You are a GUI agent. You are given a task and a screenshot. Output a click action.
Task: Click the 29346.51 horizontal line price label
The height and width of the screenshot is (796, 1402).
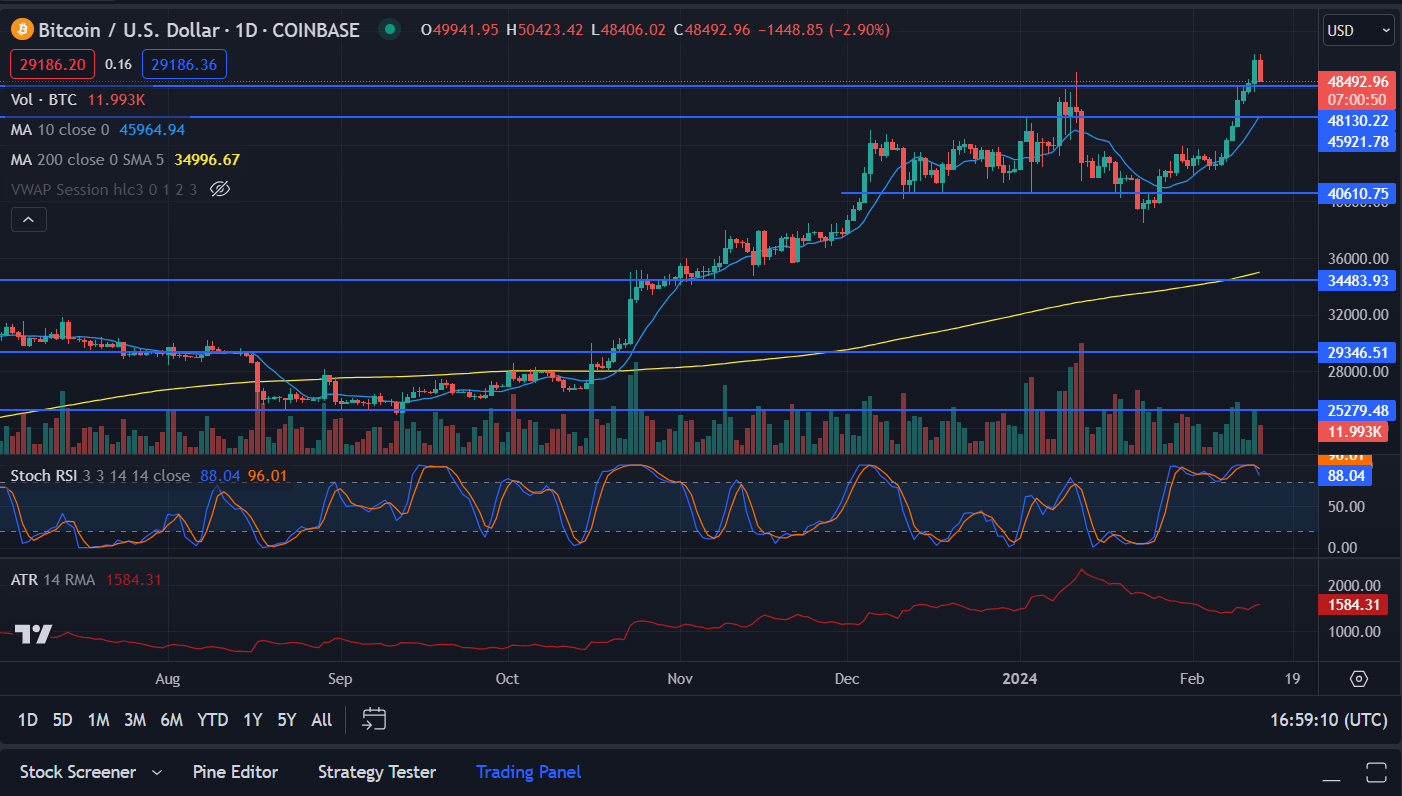tap(1358, 352)
